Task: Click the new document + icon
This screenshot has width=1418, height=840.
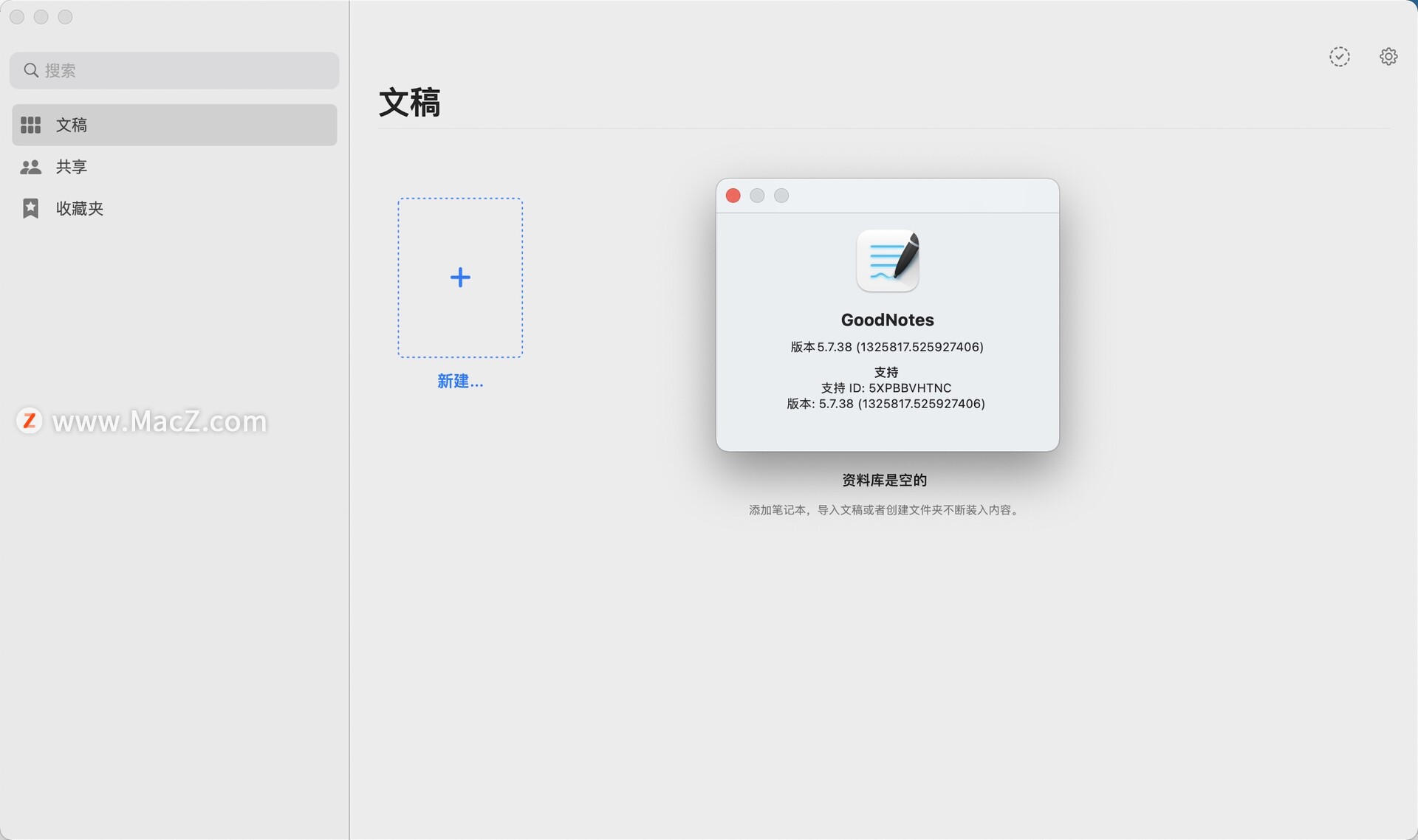Action: [x=460, y=277]
